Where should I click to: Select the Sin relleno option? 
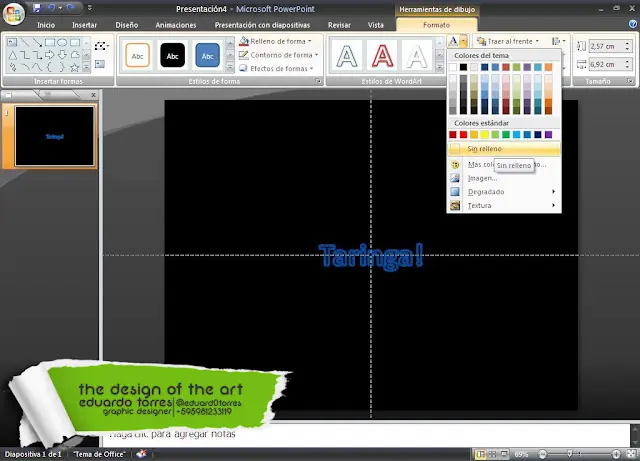click(x=484, y=148)
